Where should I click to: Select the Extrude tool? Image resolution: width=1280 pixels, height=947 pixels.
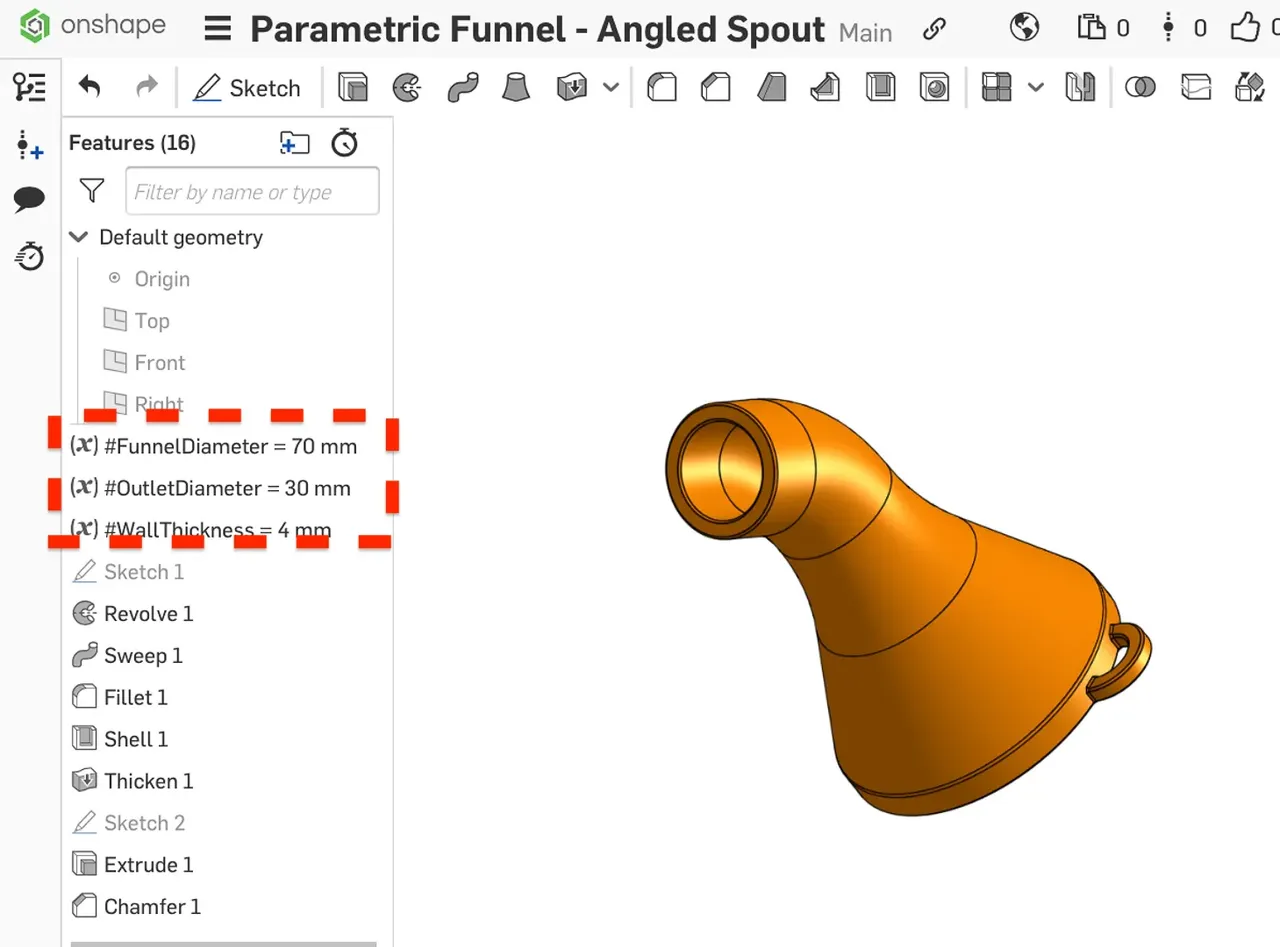coord(352,87)
